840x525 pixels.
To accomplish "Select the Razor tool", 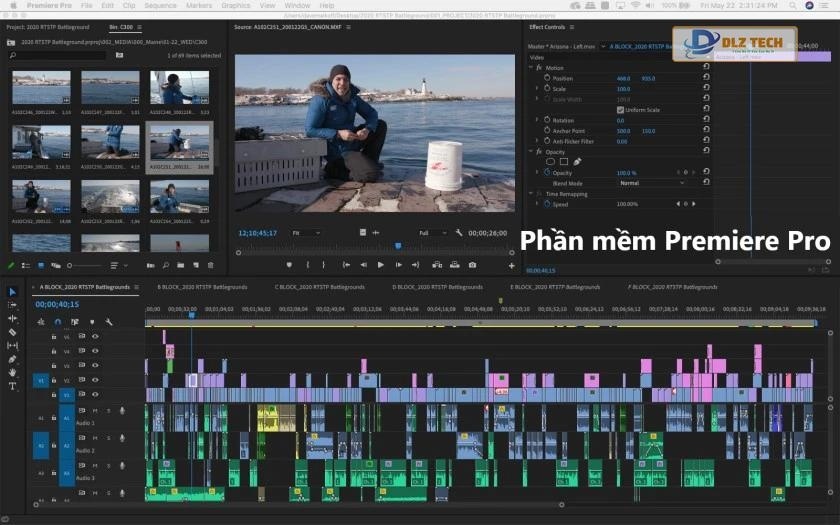I will tap(13, 332).
